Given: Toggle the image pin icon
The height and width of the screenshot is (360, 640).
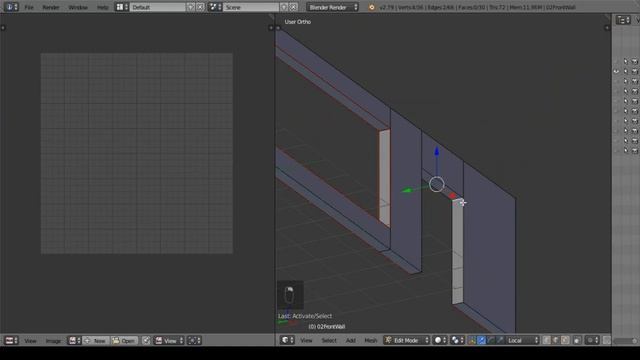Looking at the screenshot, I should coord(146,340).
